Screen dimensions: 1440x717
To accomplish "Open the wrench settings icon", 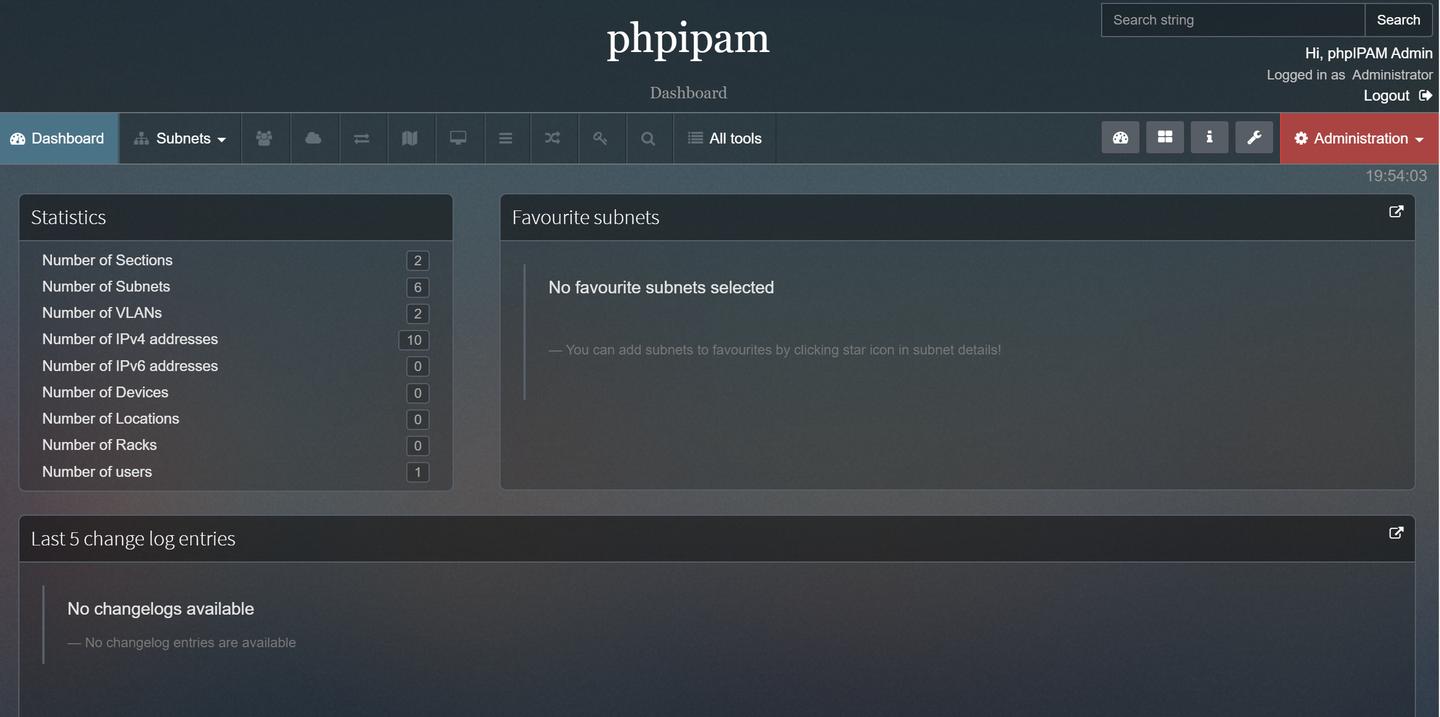I will [1254, 137].
